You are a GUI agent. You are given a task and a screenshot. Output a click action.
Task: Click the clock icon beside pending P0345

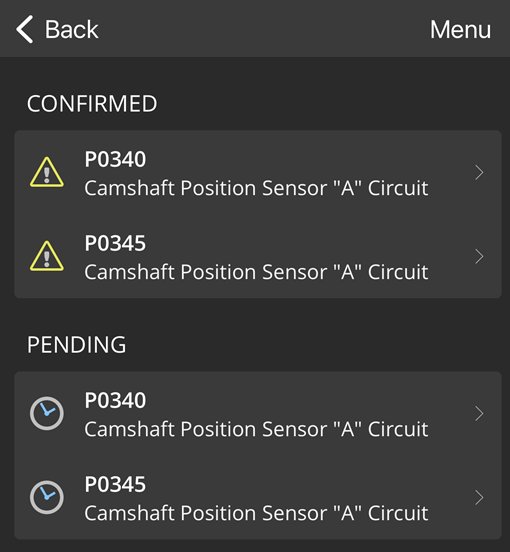[47, 497]
